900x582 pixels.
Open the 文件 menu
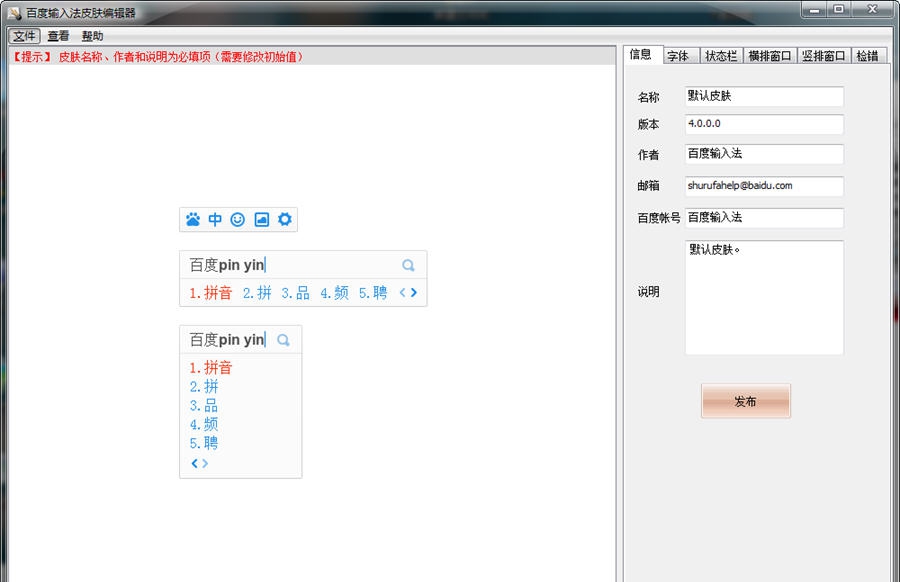coord(22,35)
